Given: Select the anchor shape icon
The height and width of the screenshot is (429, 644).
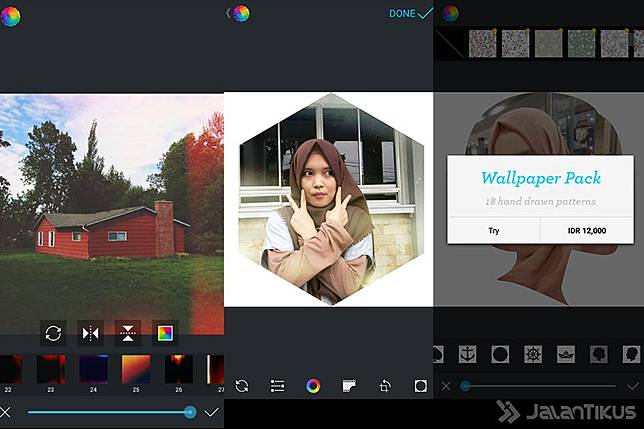Looking at the screenshot, I should [467, 354].
